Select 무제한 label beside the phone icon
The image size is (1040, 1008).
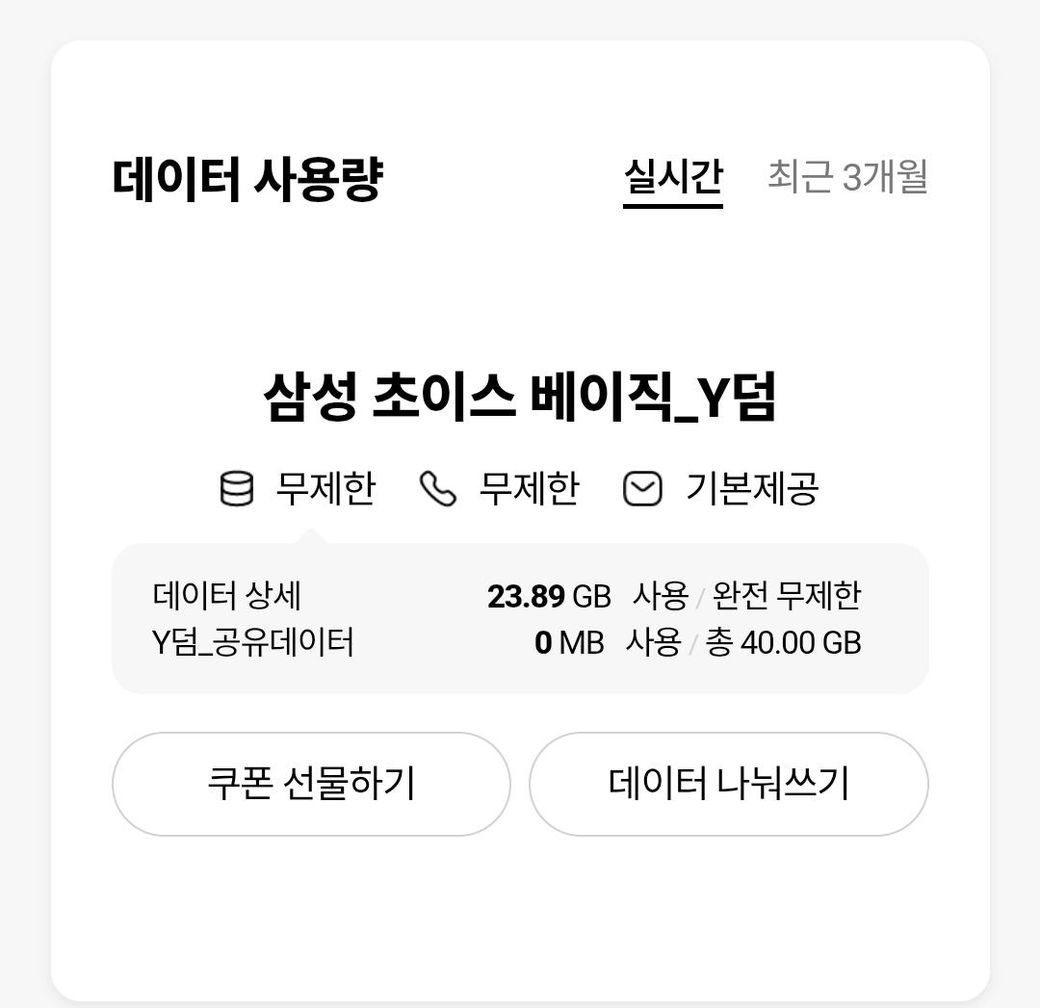pos(528,489)
